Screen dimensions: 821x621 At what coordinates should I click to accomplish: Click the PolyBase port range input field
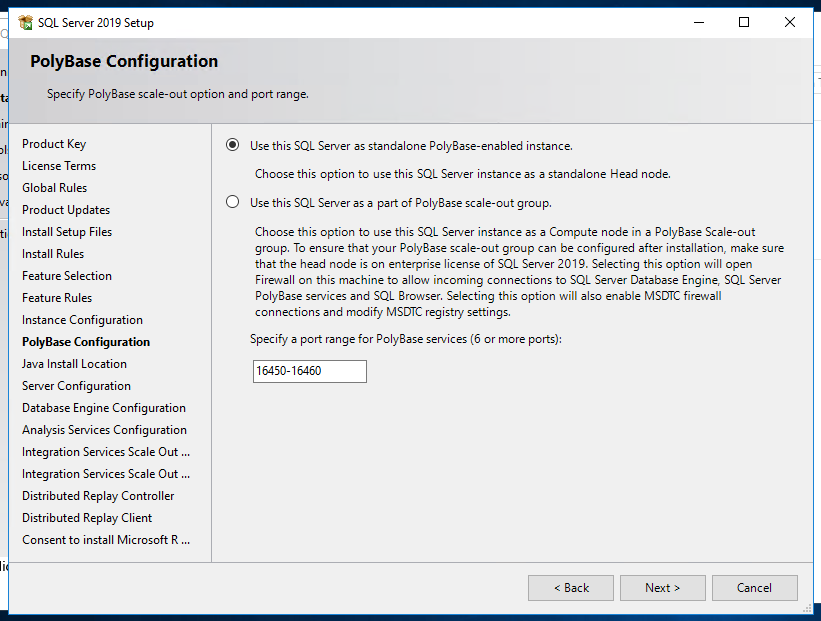pos(309,371)
